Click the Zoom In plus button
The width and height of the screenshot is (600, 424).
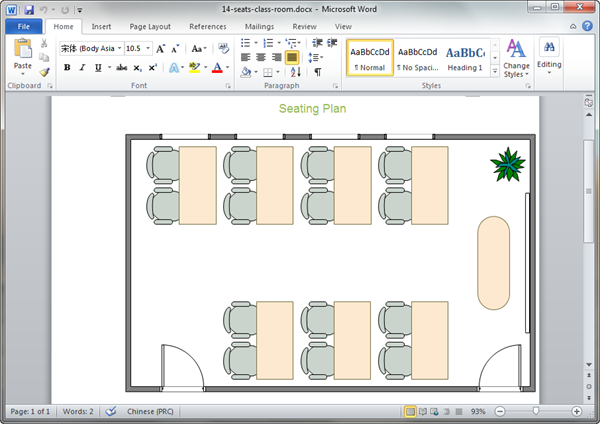pos(577,411)
